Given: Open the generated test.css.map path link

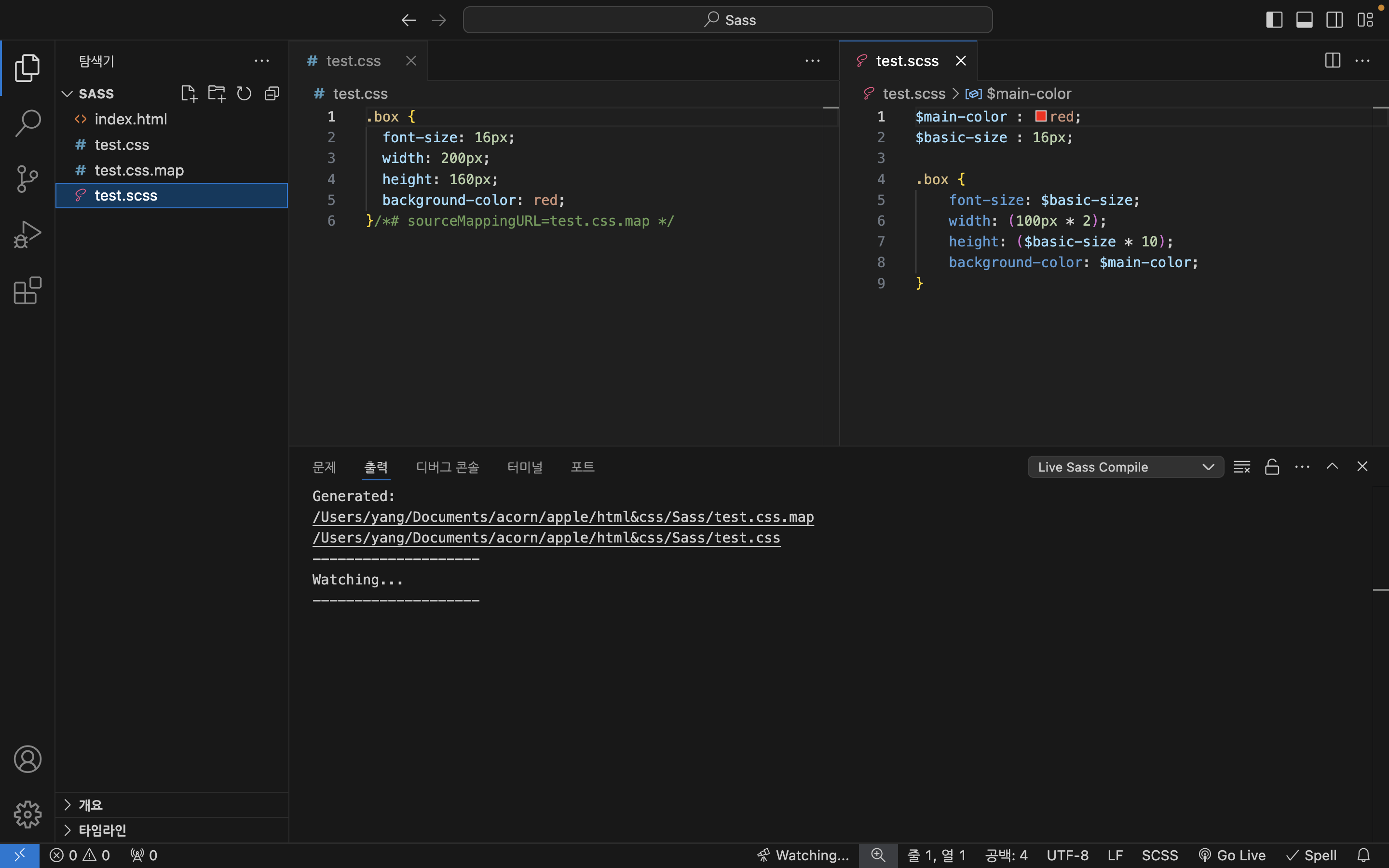Looking at the screenshot, I should coord(562,517).
